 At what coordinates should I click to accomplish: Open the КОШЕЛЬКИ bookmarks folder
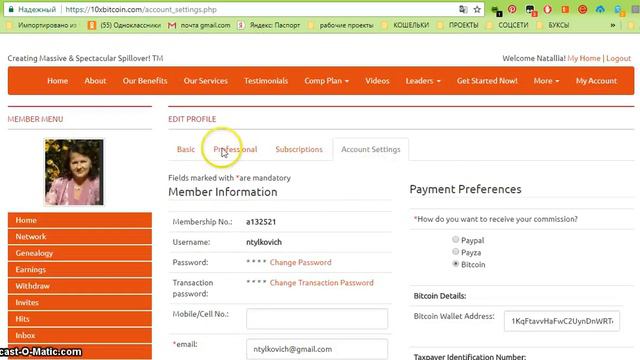click(x=405, y=25)
